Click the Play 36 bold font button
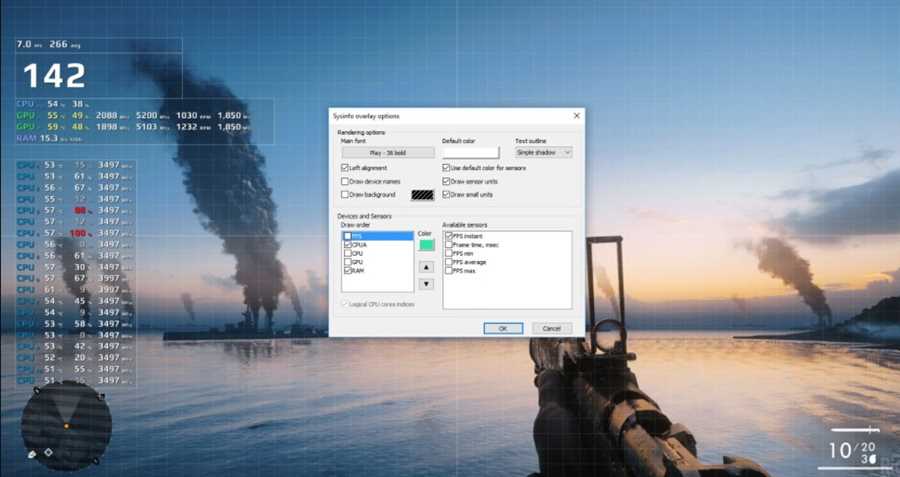 [x=387, y=152]
